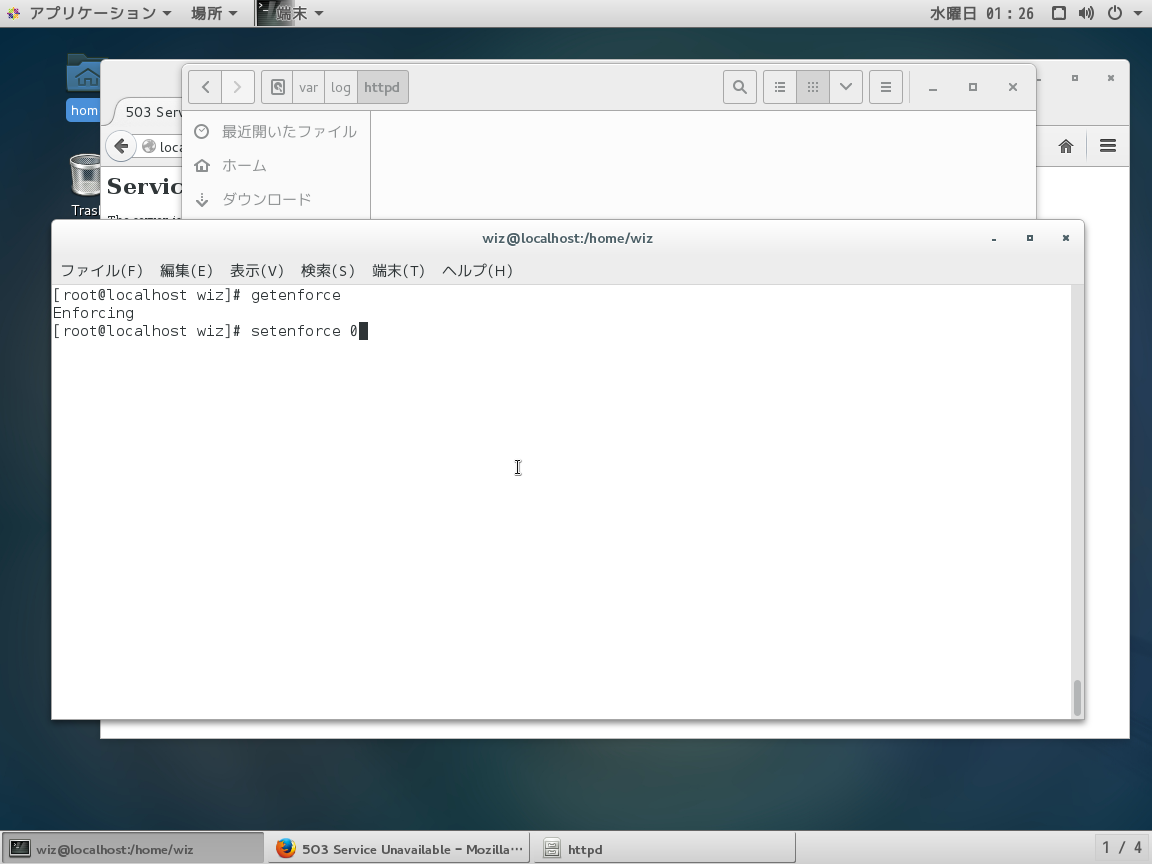Open Firefox hamburger menu
The image size is (1152, 864).
point(1108,146)
